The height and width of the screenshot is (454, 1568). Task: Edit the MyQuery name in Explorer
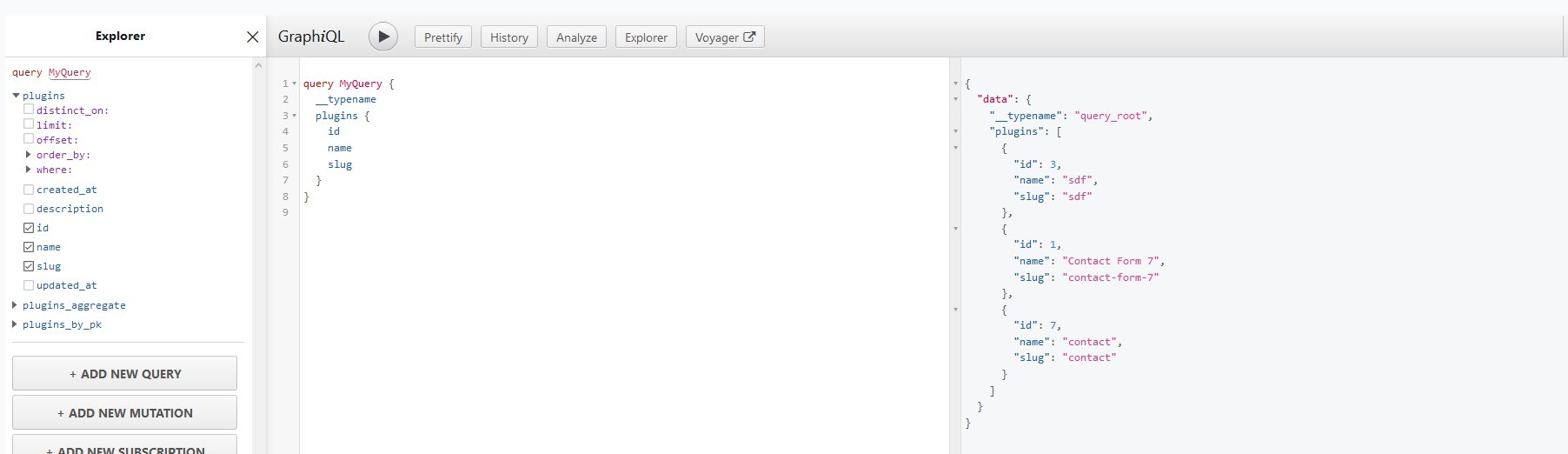coord(70,72)
